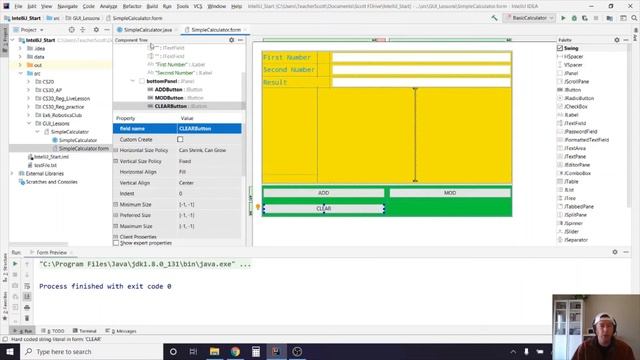Open the Terminal tool window tab
640x360 pixels.
point(84,331)
